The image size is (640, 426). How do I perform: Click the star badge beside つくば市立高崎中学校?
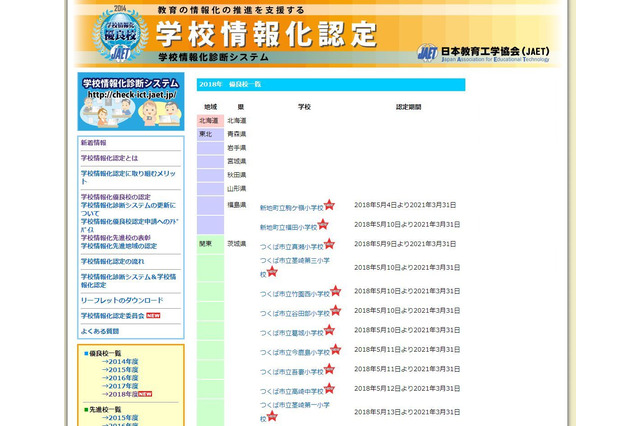[329, 388]
